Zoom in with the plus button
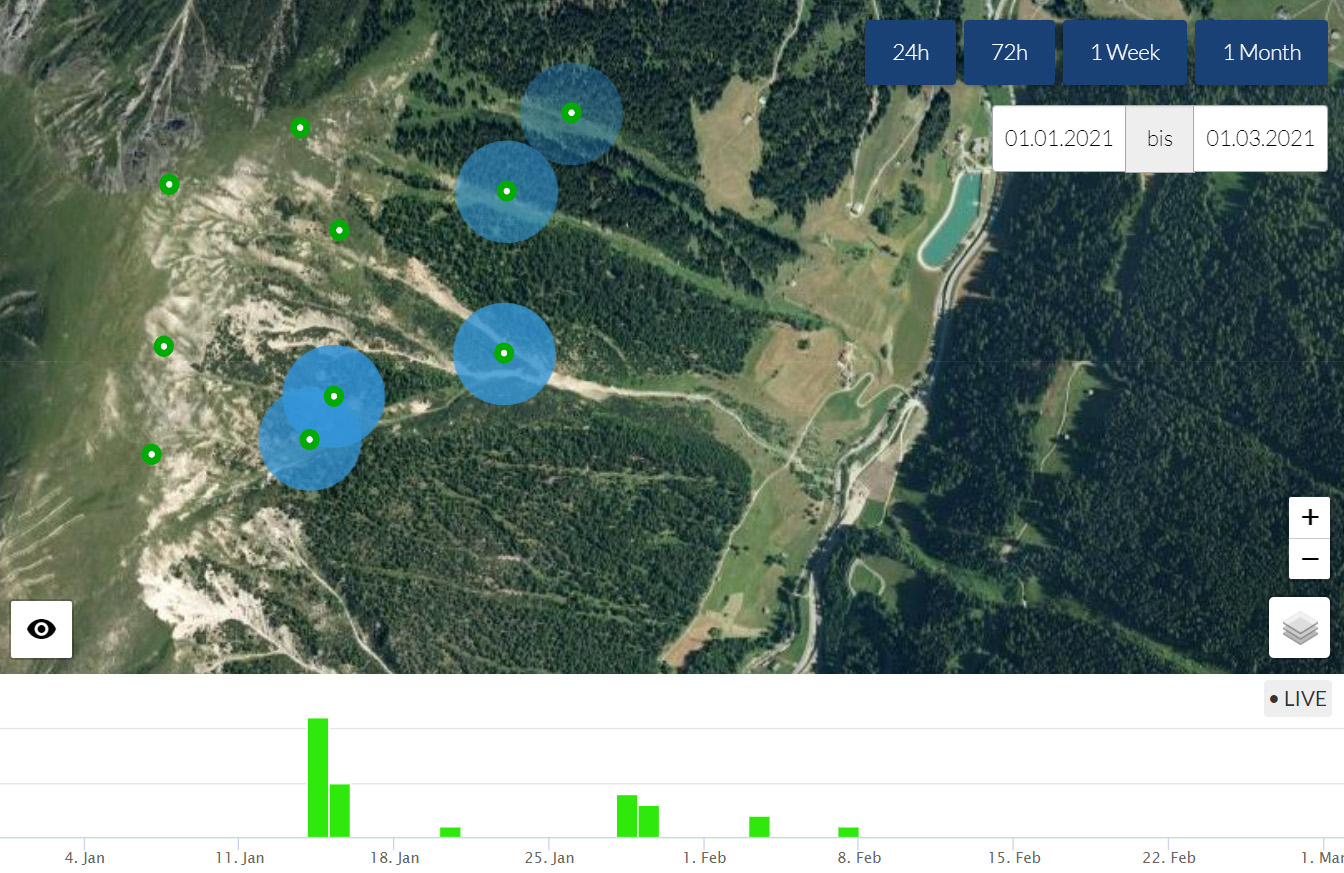 click(x=1309, y=518)
